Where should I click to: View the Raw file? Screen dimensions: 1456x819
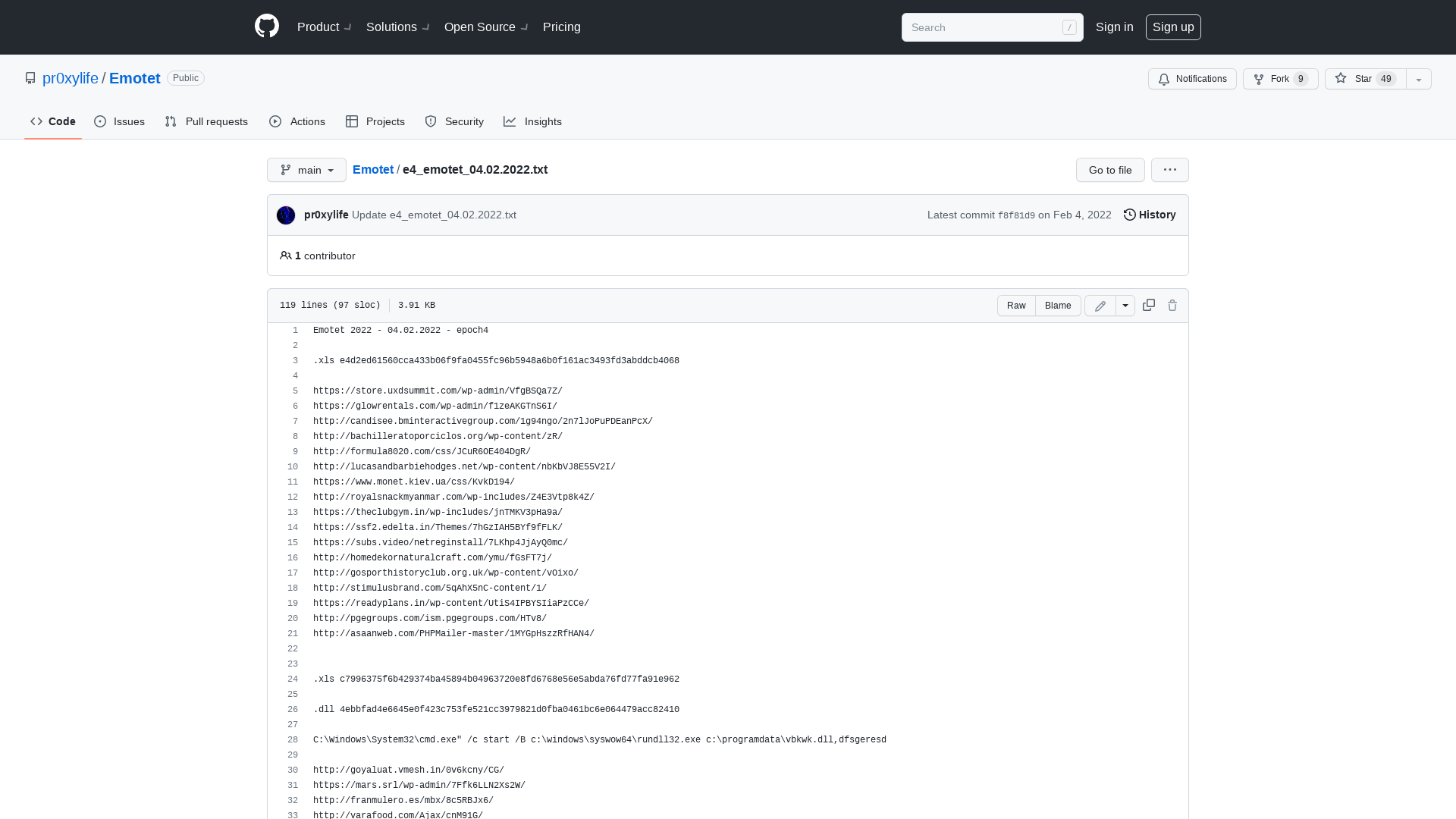tap(1016, 306)
